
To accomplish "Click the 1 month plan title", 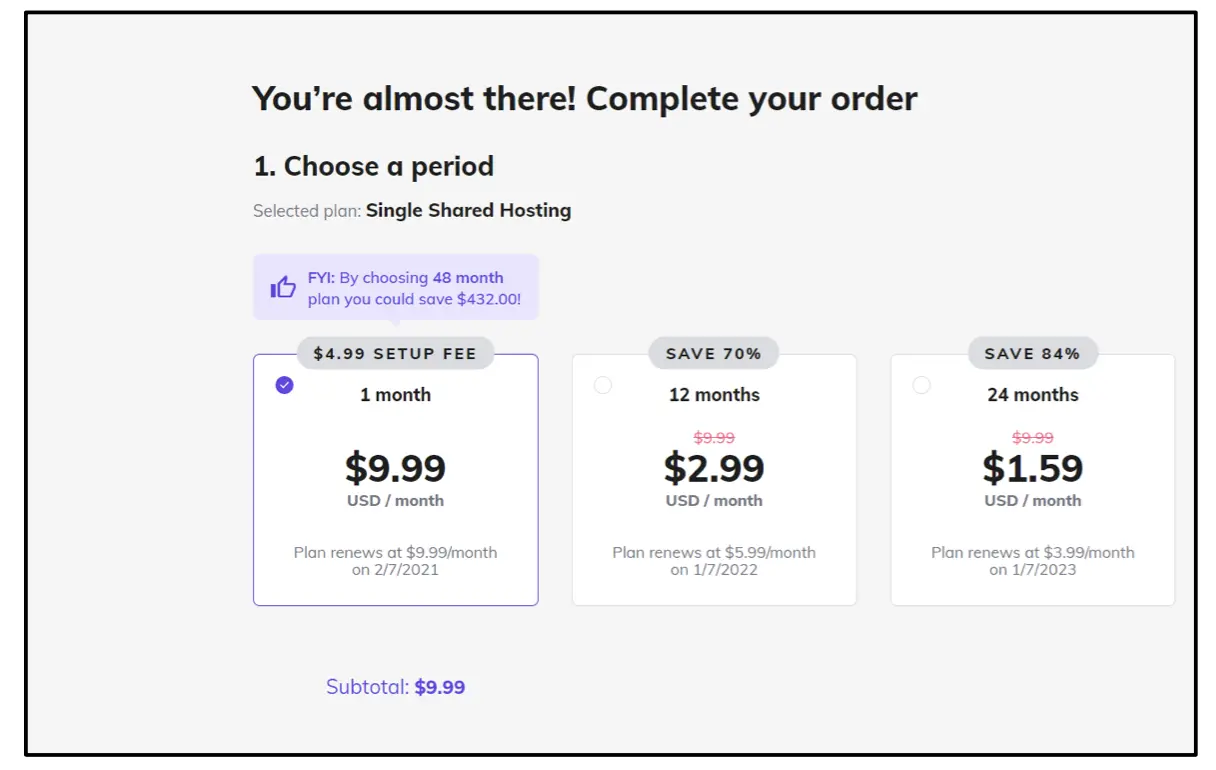I will [395, 395].
